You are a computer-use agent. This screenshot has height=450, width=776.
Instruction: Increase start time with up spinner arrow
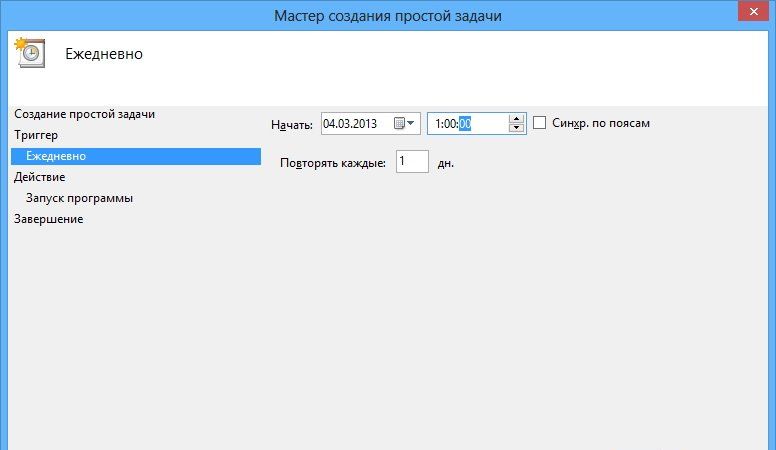(516, 118)
